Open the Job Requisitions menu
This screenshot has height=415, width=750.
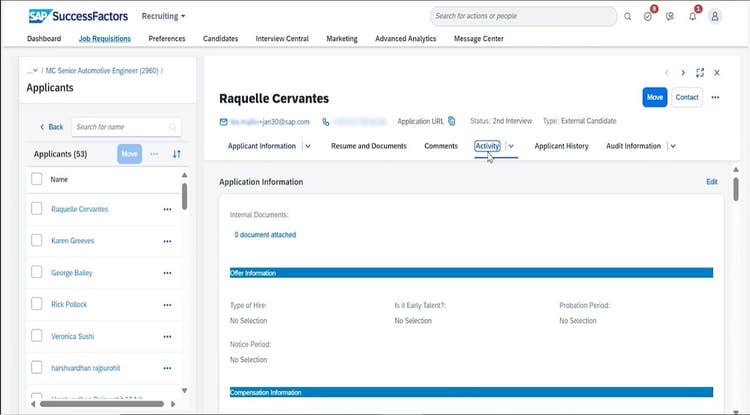pos(105,39)
